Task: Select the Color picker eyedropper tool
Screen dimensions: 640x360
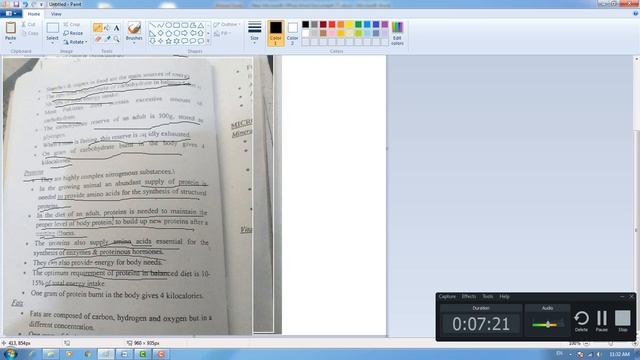Action: click(x=107, y=39)
